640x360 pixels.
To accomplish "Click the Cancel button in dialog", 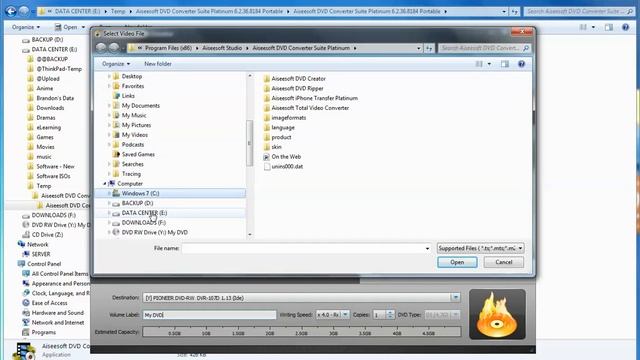I will coord(504,262).
